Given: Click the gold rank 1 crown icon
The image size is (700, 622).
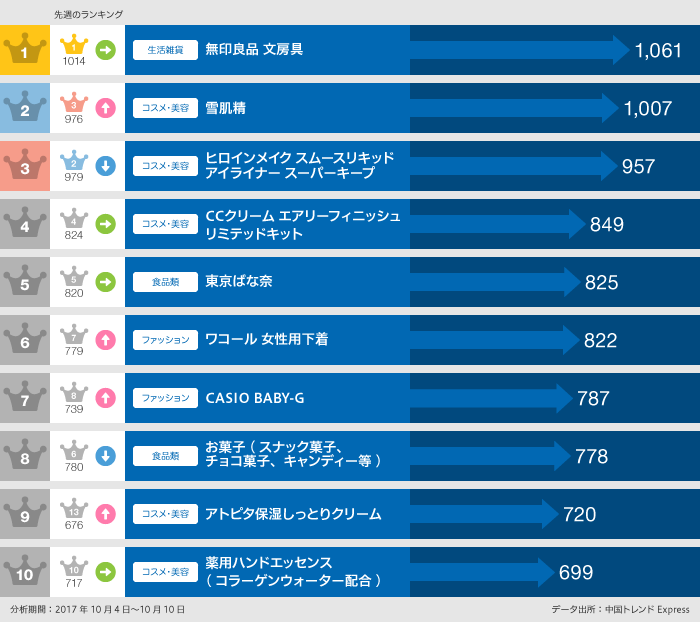Looking at the screenshot, I should coord(25,49).
